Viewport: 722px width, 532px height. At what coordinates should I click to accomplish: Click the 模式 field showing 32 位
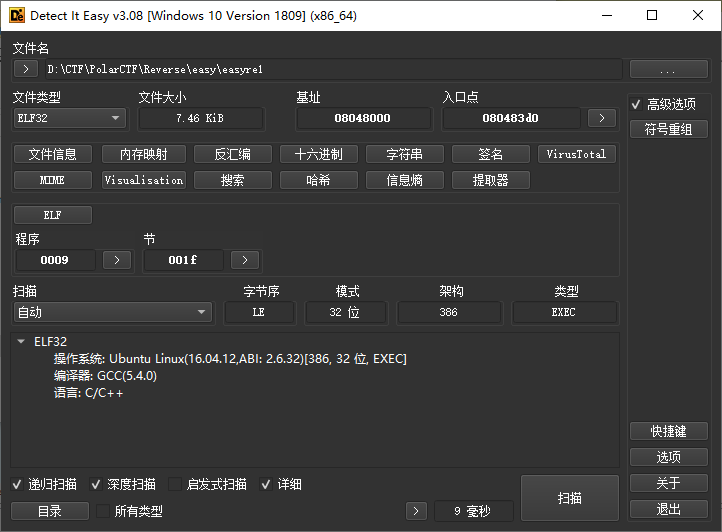click(345, 312)
